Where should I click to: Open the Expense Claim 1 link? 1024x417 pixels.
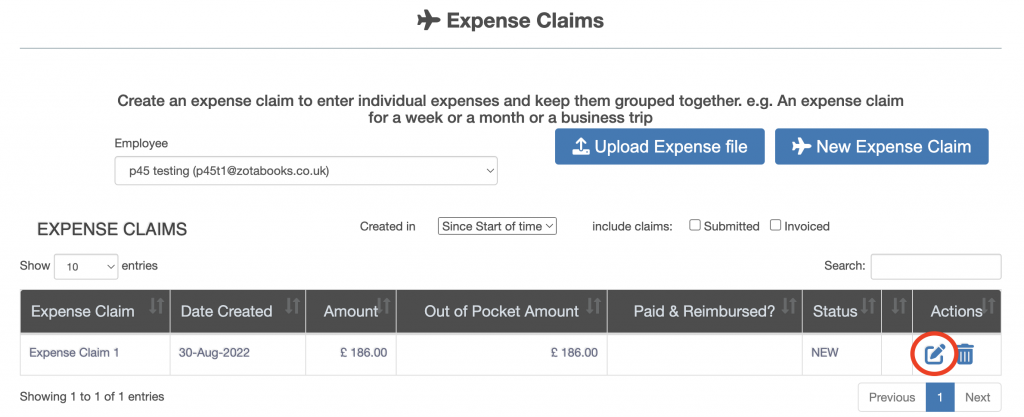pos(74,352)
